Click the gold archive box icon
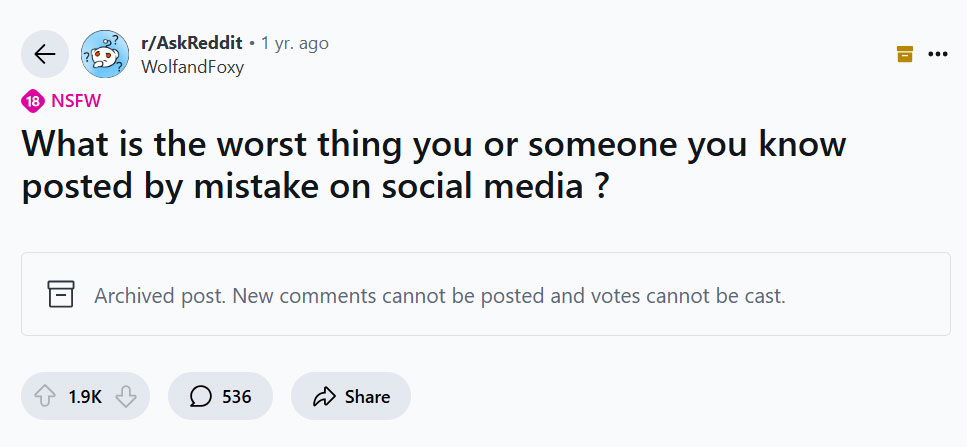 coord(905,54)
